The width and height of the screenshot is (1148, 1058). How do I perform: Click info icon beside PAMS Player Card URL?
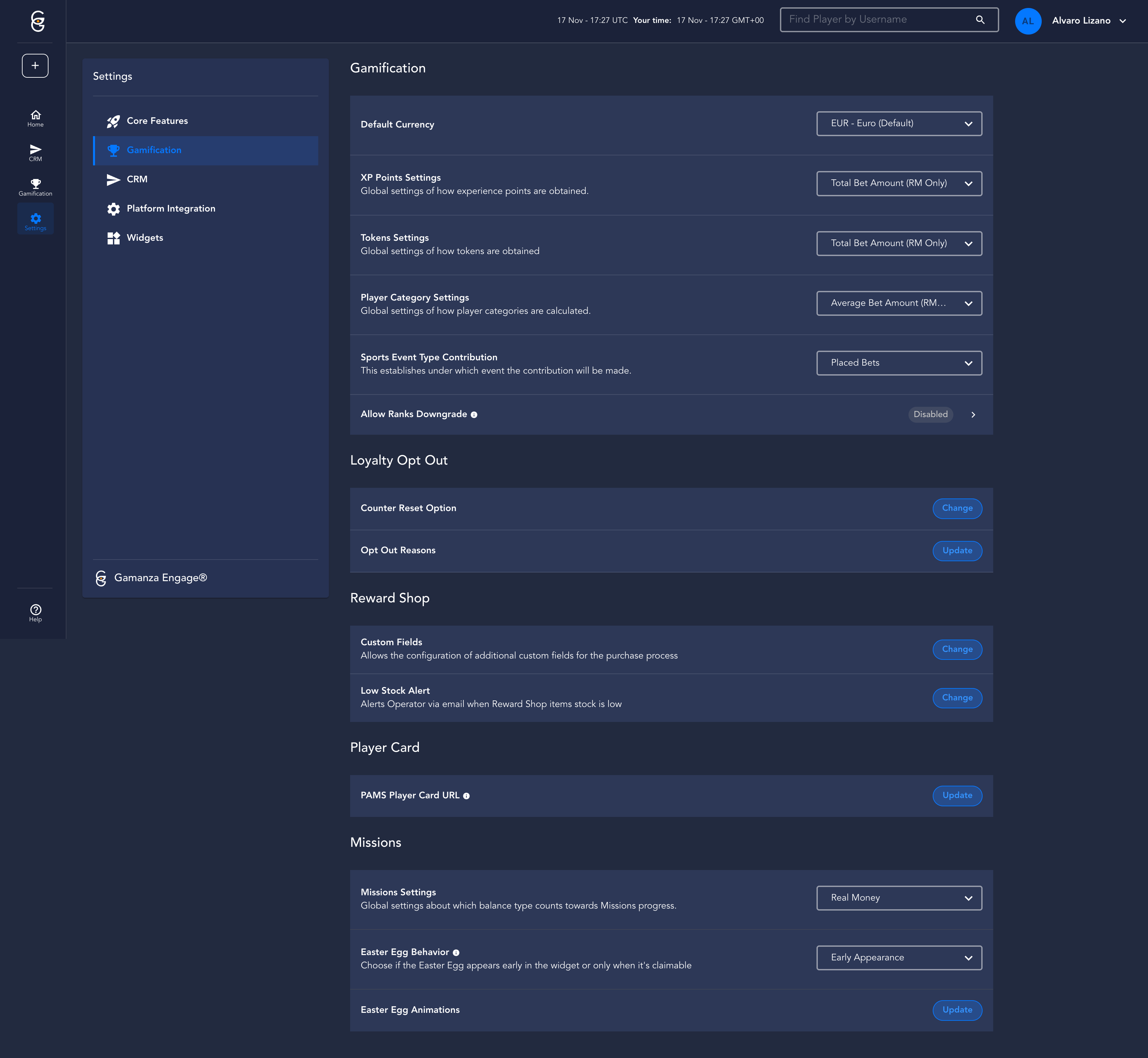[467, 796]
